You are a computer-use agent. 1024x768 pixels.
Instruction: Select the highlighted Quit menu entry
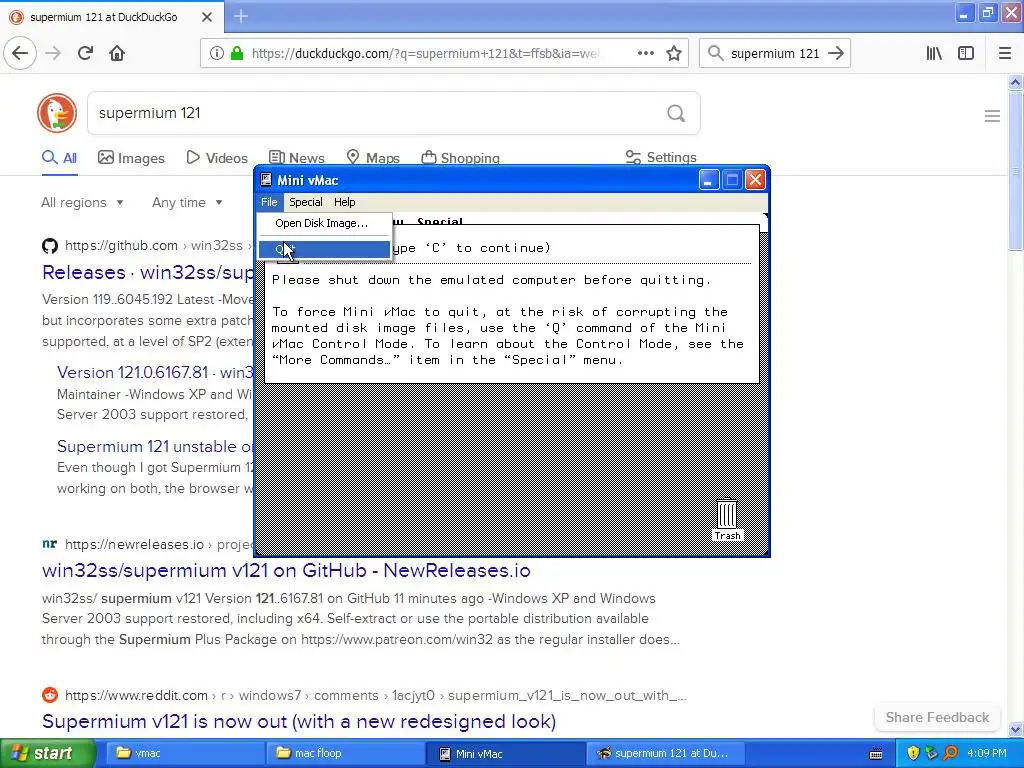[325, 249]
